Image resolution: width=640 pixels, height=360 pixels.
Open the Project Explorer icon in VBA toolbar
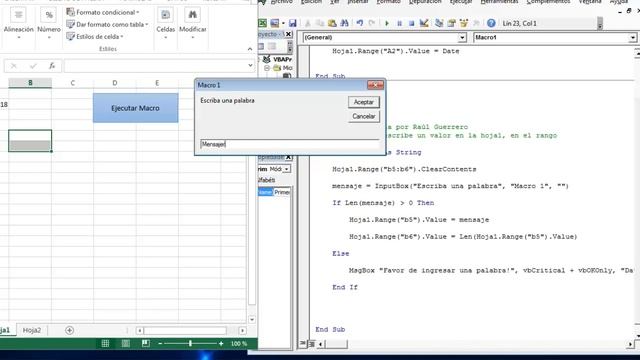(439, 23)
